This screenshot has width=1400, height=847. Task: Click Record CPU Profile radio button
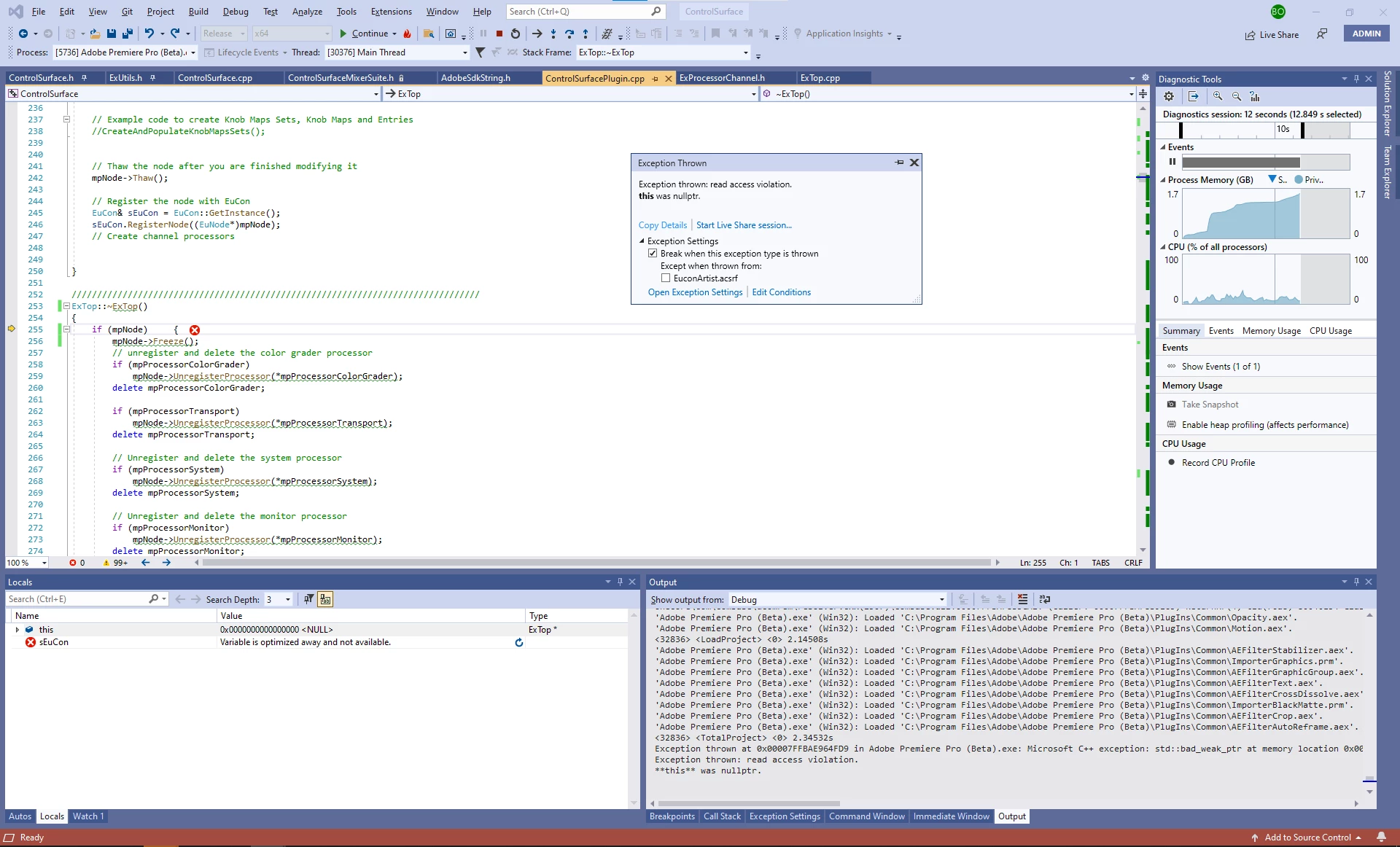click(1171, 463)
